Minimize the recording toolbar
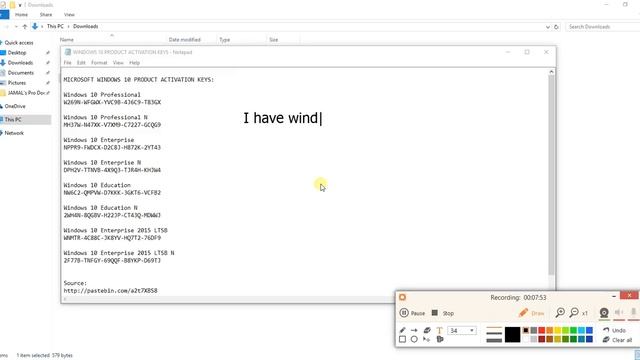 pyautogui.click(x=613, y=296)
